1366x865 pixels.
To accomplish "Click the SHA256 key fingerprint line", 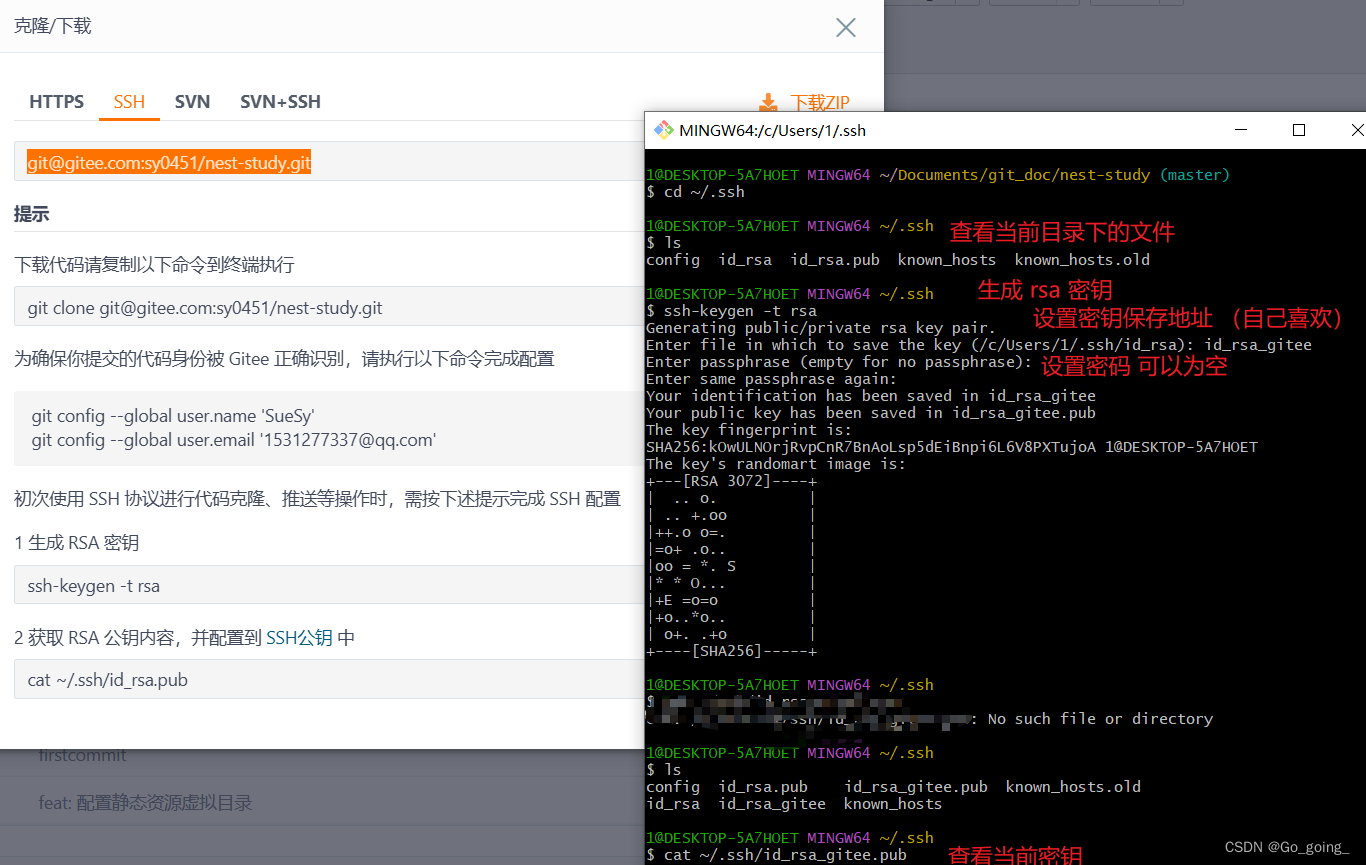I will pos(952,447).
